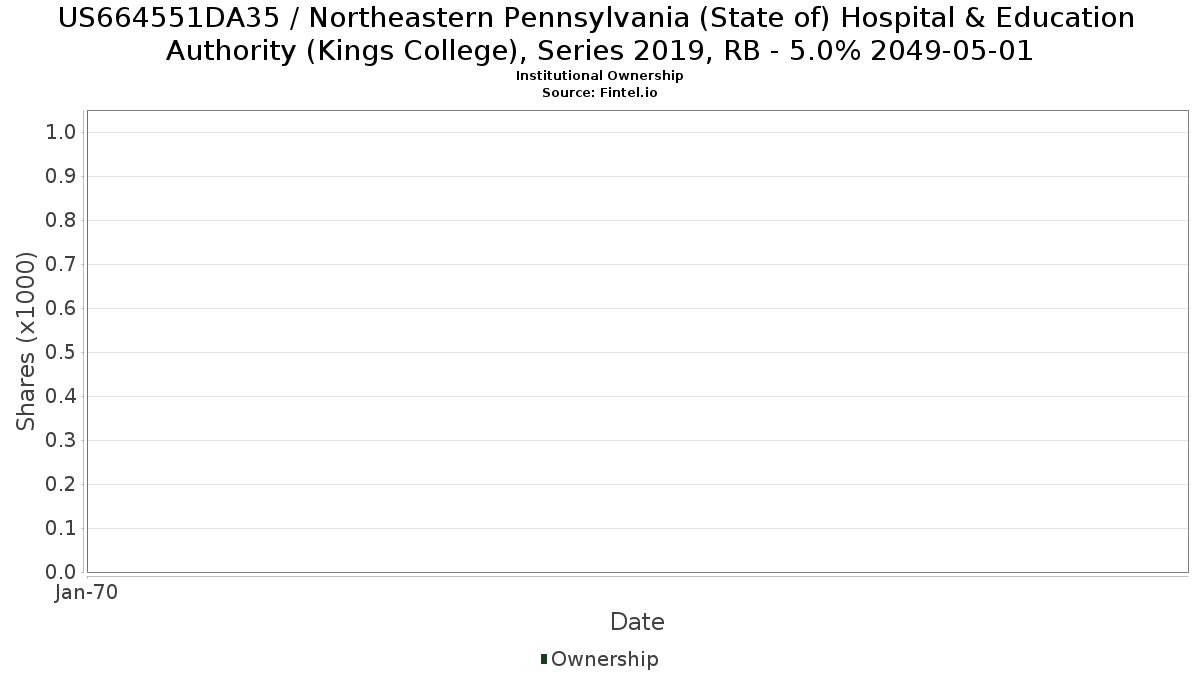Click the 0.2 y-axis tick label

61,484
